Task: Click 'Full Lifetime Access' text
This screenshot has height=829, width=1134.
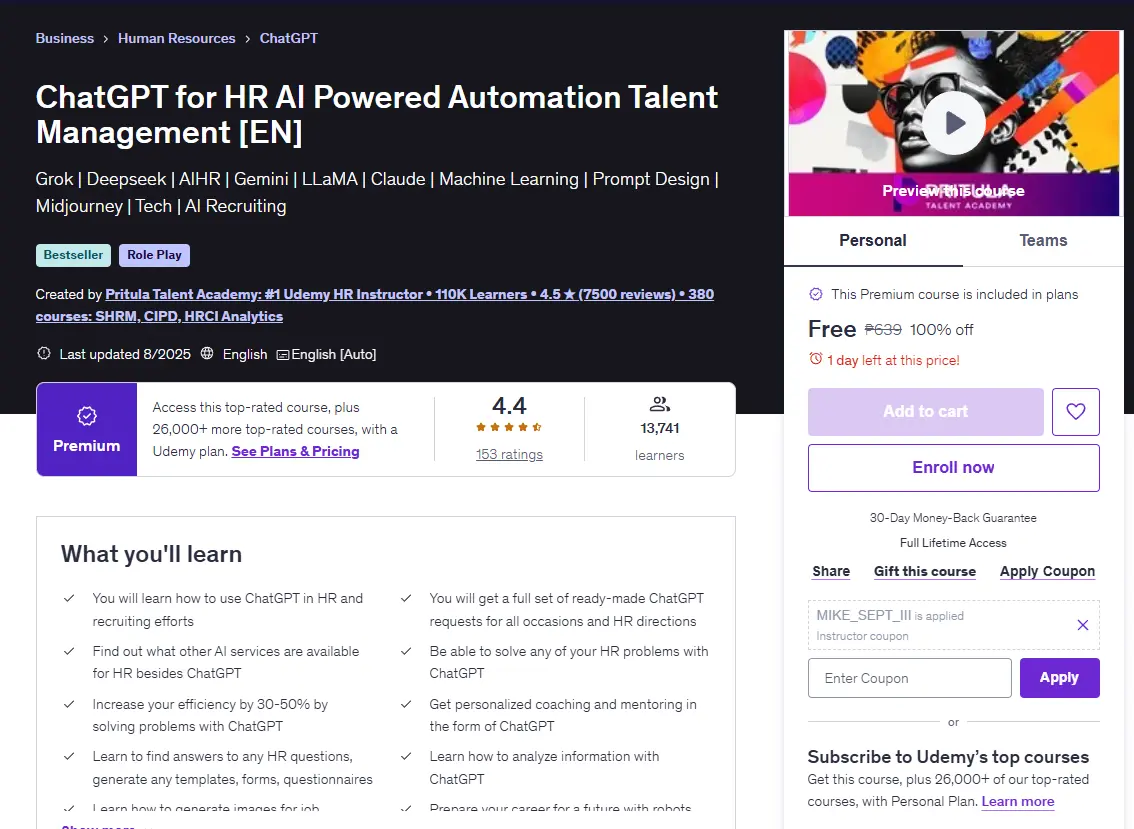Action: (953, 543)
